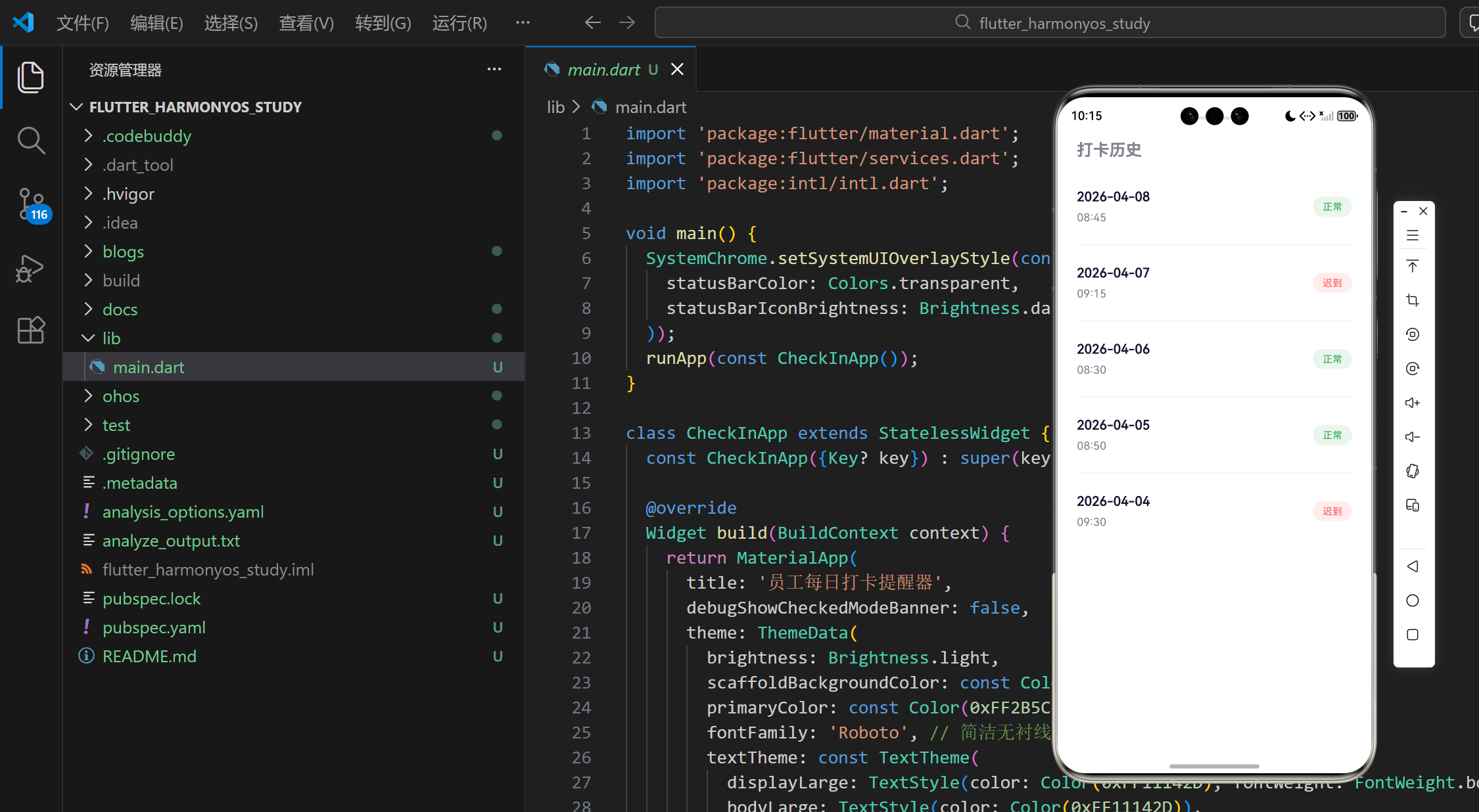Image resolution: width=1479 pixels, height=812 pixels.
Task: Tap the 2026-04-05 check-in record
Action: coord(1213,435)
